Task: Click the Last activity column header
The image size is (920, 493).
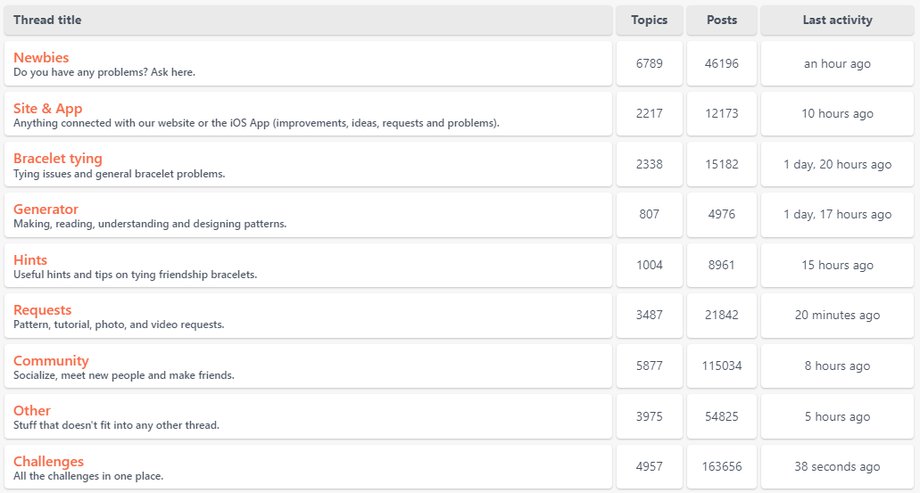Action: tap(837, 20)
